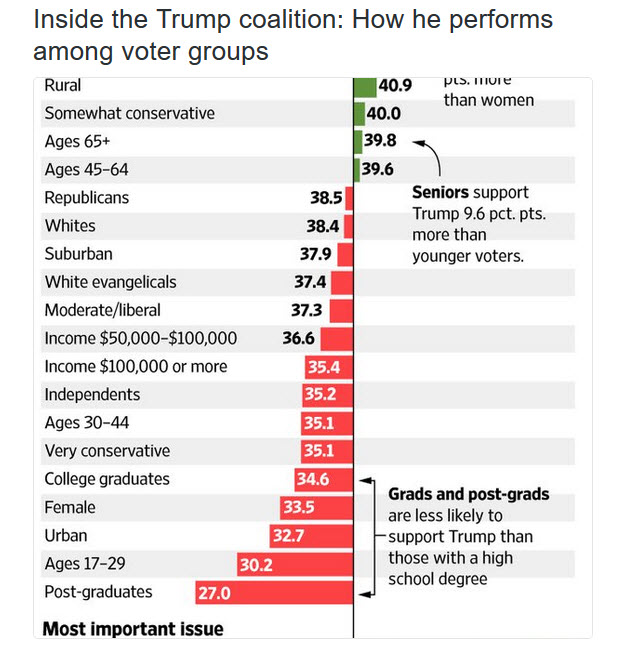Image resolution: width=627 pixels, height=647 pixels.
Task: Click the 'Most important issue' heading
Action: click(x=133, y=629)
